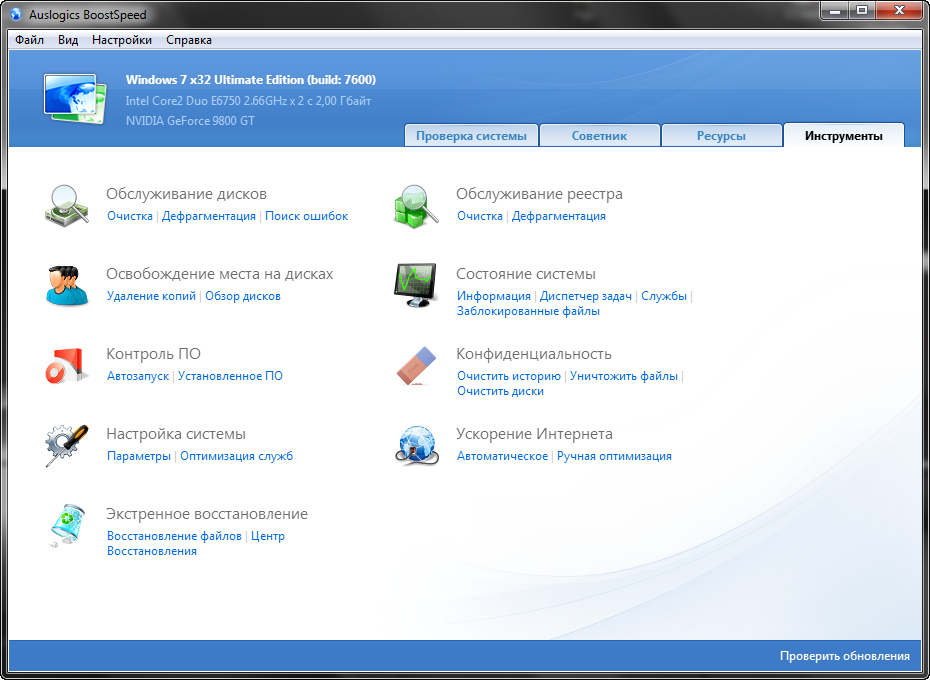Click the disk maintenance magnifier icon
Screen dimensions: 930x680
tap(66, 205)
